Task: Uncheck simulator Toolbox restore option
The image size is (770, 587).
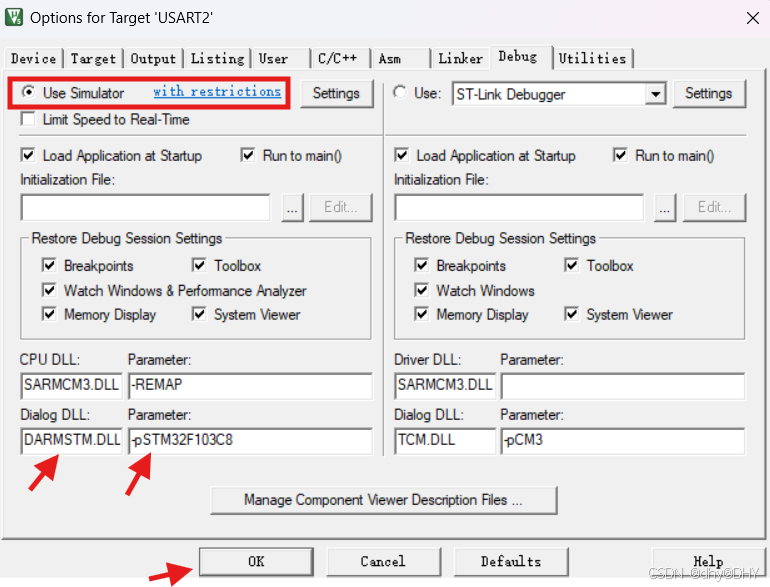Action: tap(199, 265)
